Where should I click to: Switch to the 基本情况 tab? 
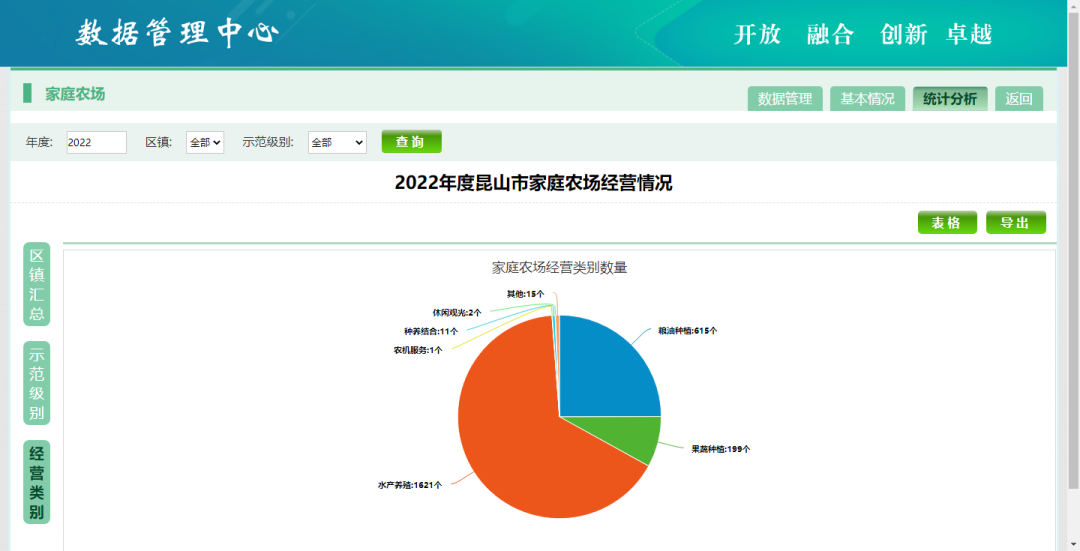867,99
